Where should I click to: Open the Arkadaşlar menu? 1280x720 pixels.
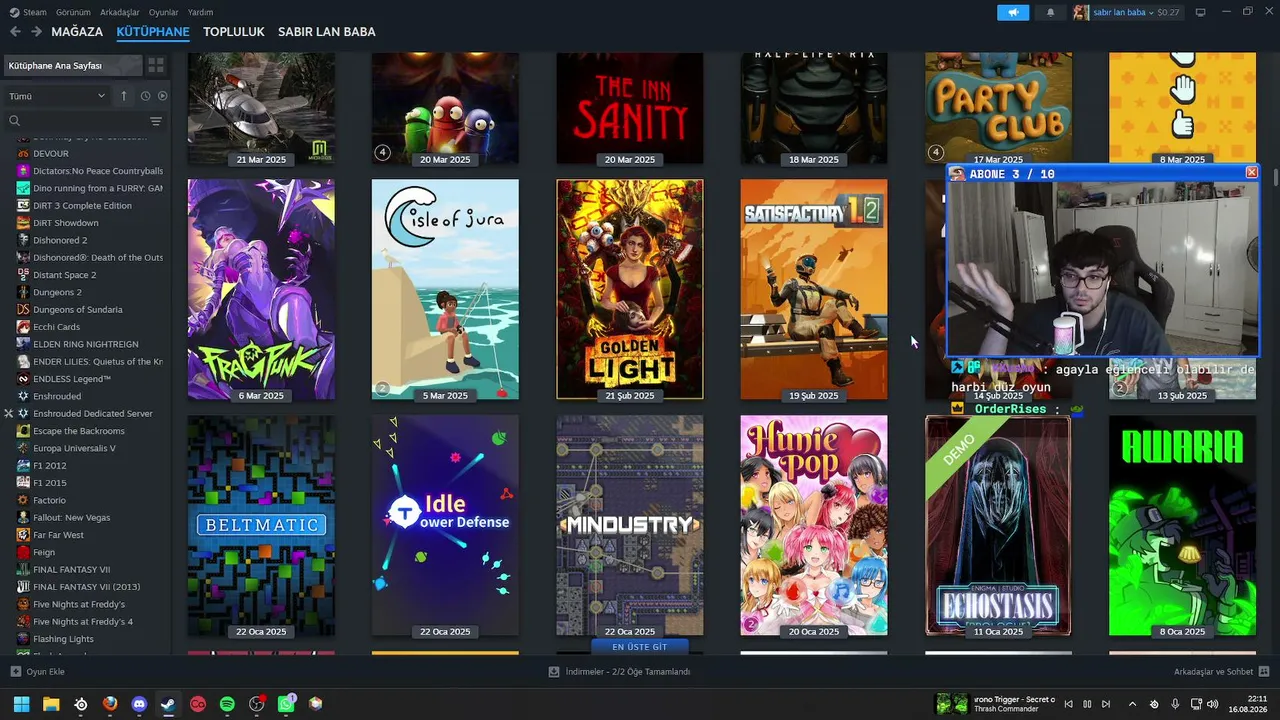point(120,12)
